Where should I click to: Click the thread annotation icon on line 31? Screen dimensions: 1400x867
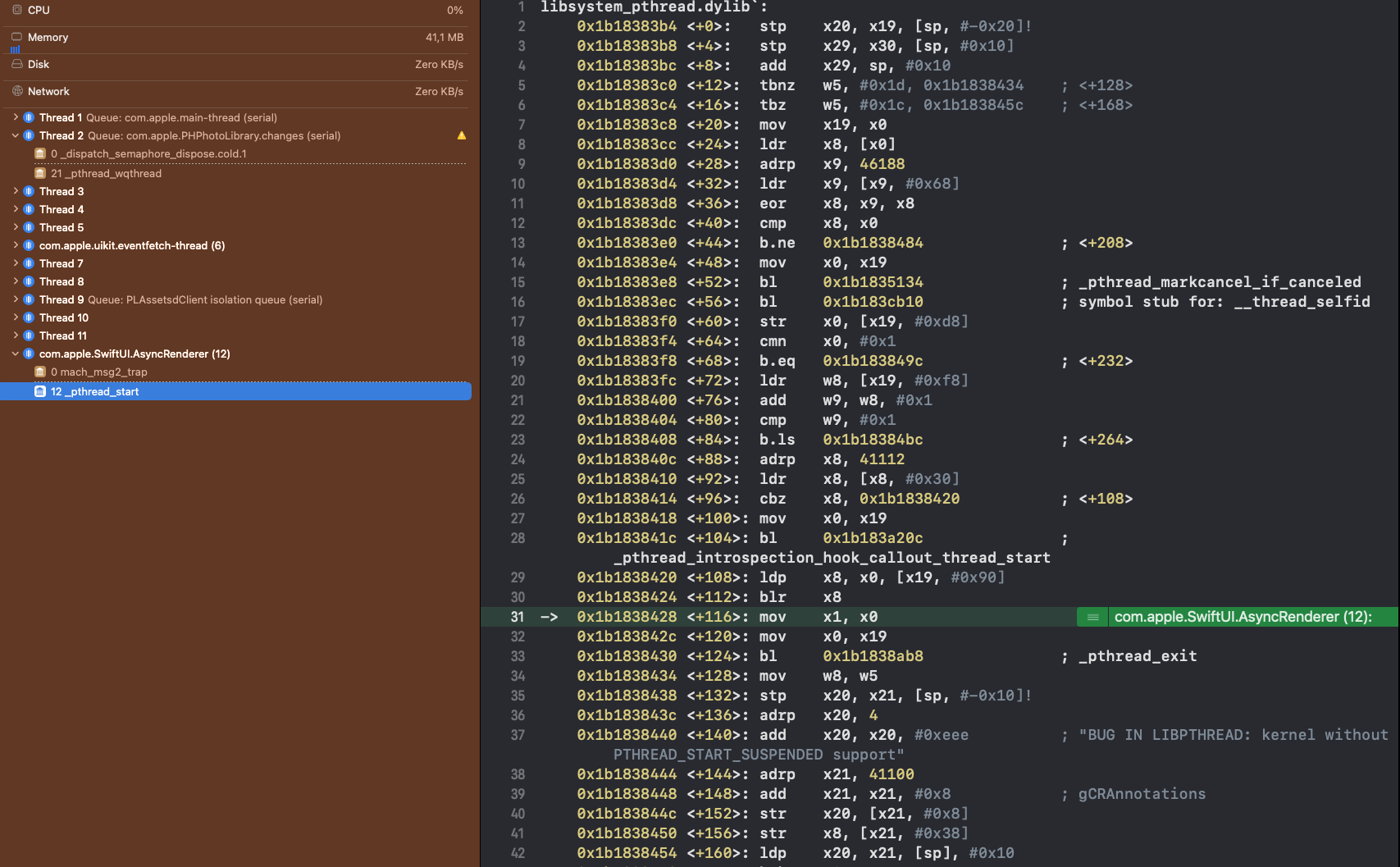pyautogui.click(x=1092, y=617)
